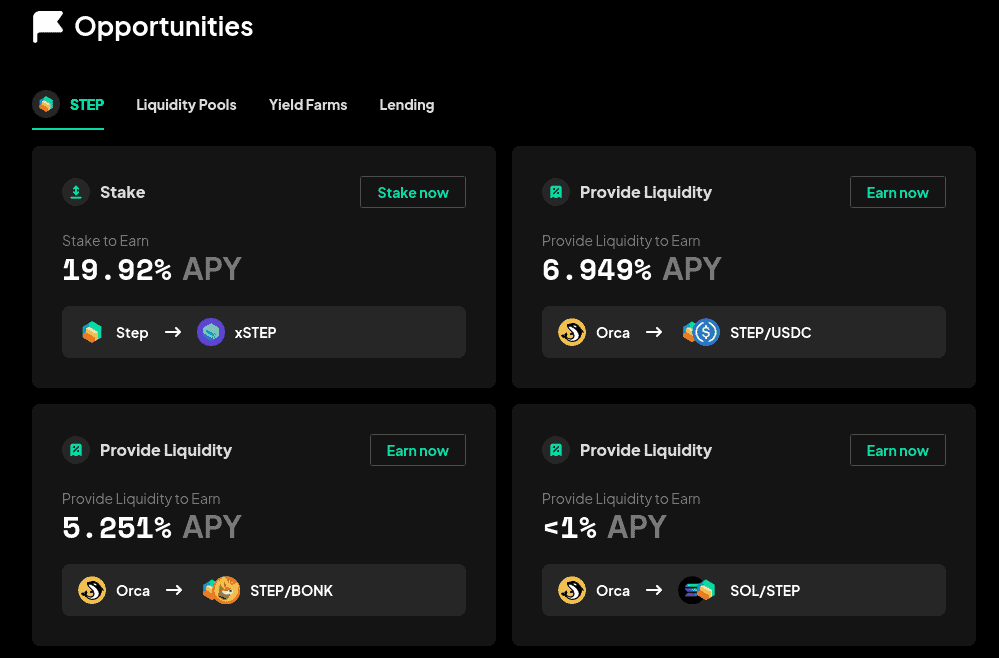Click the Orca logo beside STEP/USDC
This screenshot has width=999, height=658.
coord(571,332)
